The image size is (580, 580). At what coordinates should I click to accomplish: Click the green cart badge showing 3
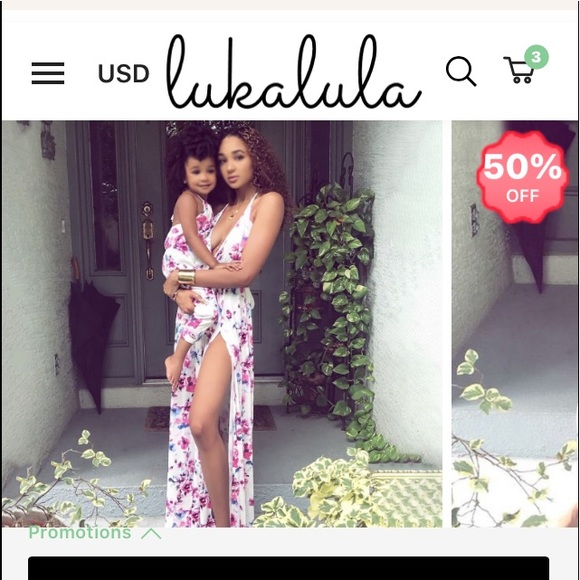[x=536, y=57]
